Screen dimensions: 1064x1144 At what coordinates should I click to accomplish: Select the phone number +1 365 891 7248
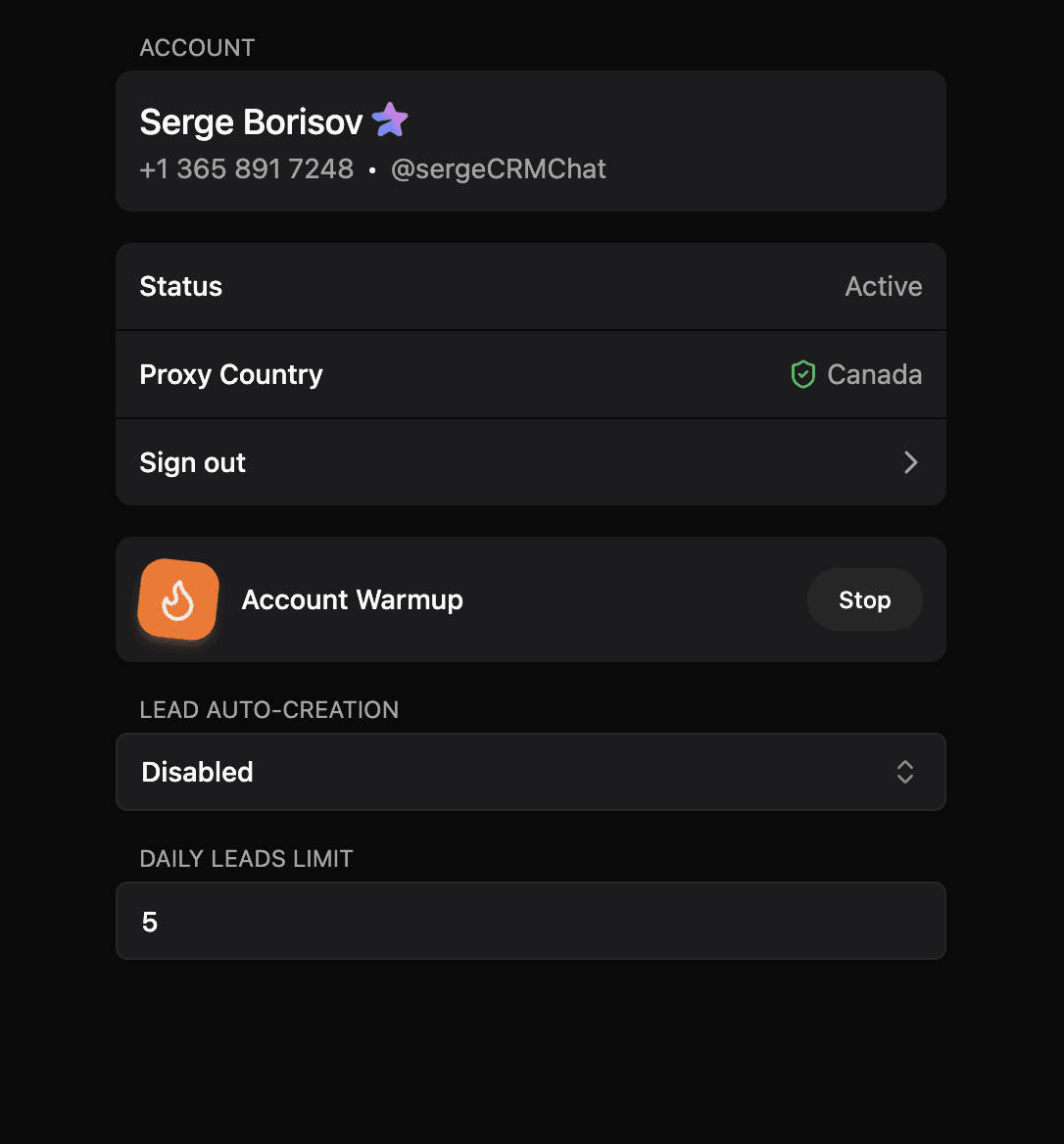point(246,168)
